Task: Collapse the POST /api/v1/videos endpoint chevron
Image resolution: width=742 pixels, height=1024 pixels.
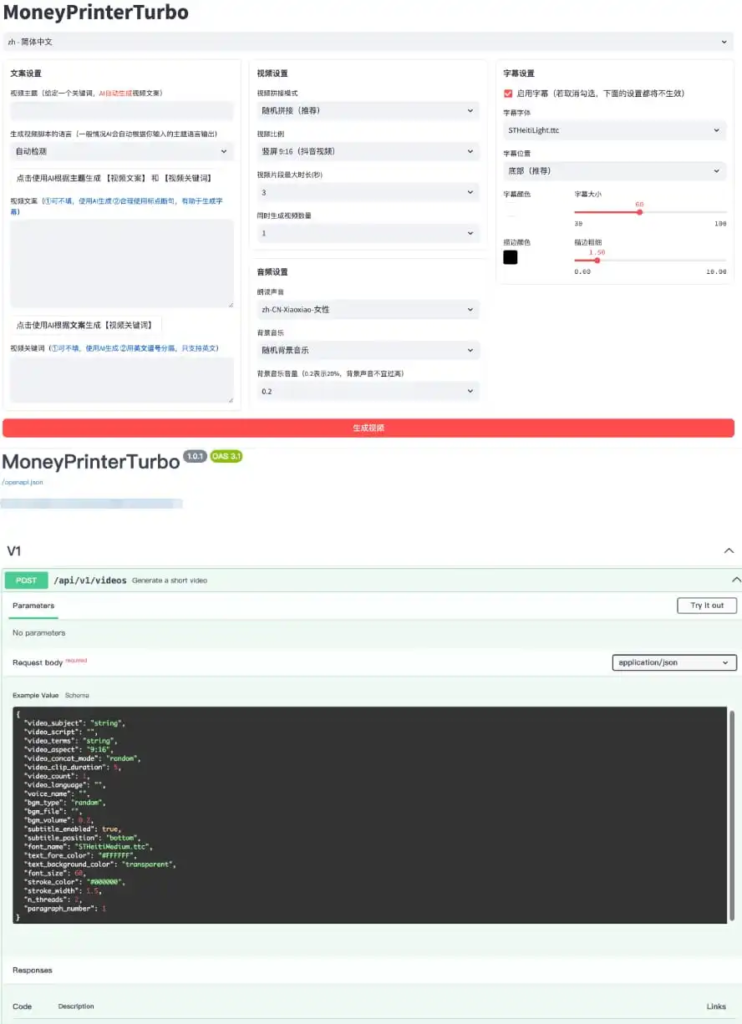Action: pyautogui.click(x=736, y=580)
